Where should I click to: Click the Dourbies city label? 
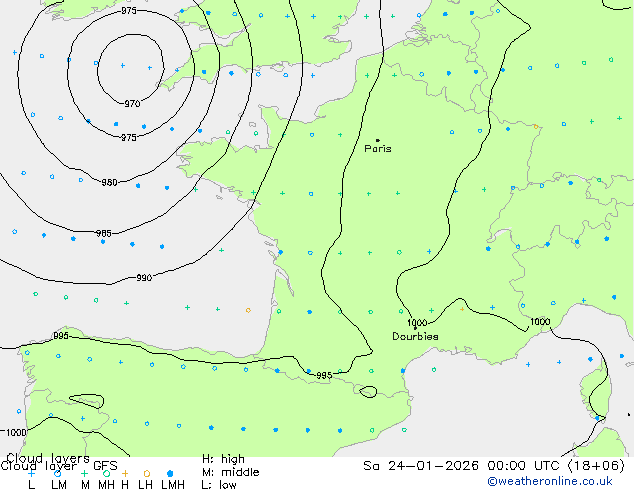pyautogui.click(x=415, y=336)
